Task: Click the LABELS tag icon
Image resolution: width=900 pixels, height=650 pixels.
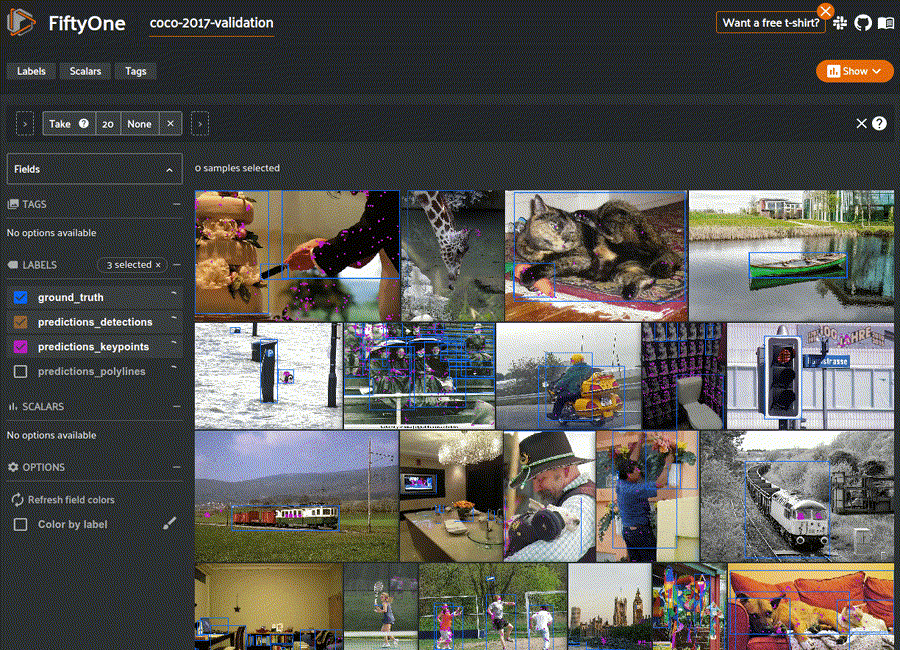Action: point(13,265)
